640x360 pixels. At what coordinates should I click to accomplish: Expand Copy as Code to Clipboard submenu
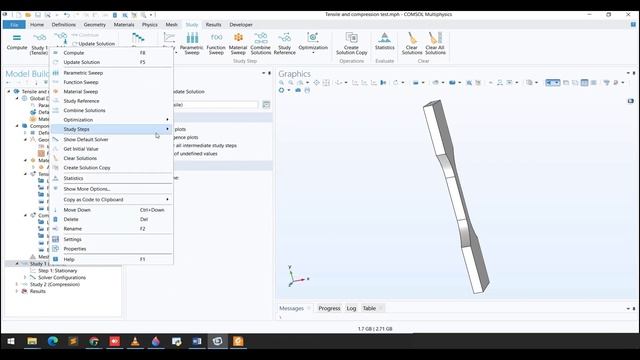[111, 200]
